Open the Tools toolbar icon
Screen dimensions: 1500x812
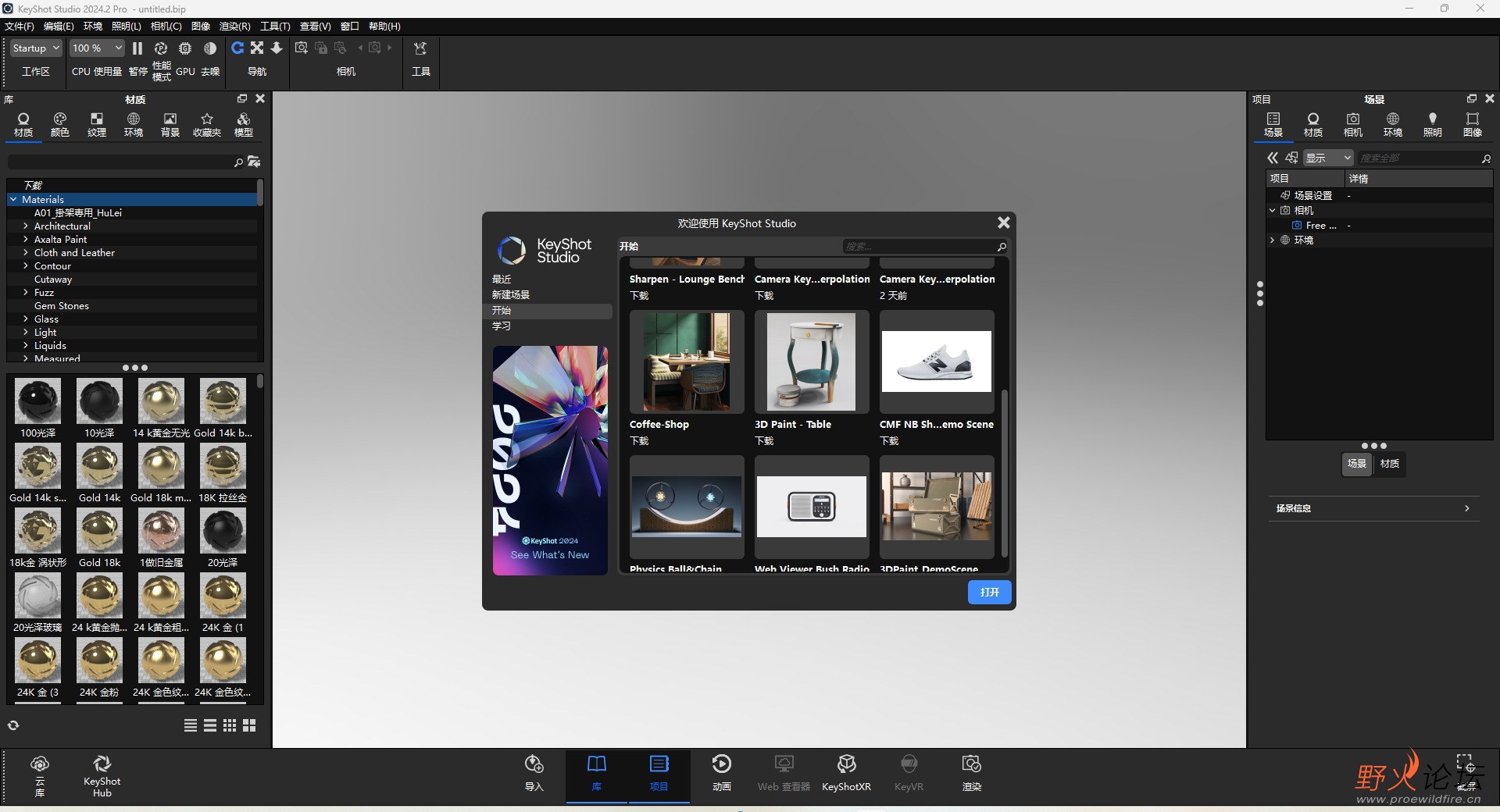[x=420, y=48]
